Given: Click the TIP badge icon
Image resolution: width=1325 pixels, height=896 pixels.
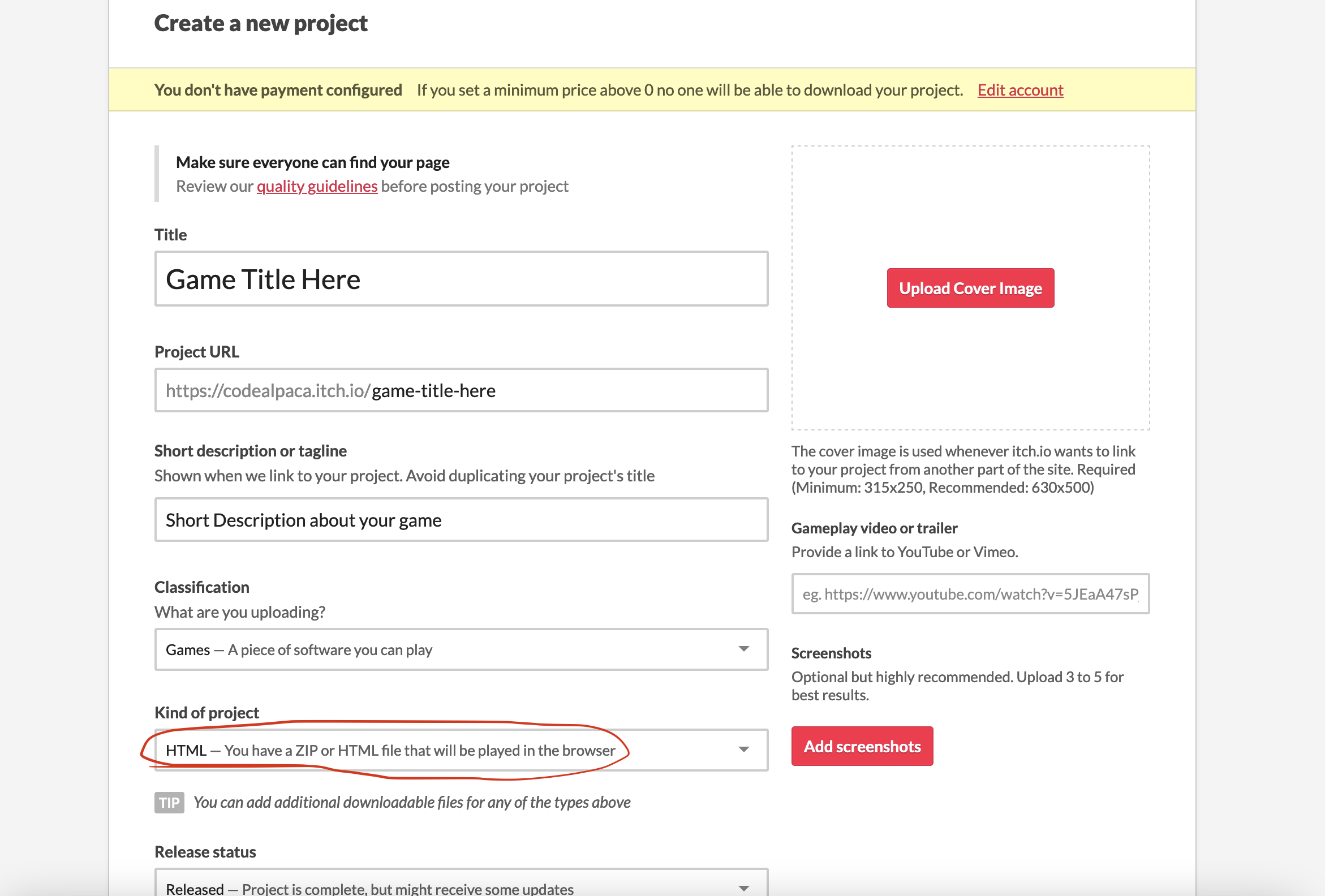Looking at the screenshot, I should [x=169, y=803].
